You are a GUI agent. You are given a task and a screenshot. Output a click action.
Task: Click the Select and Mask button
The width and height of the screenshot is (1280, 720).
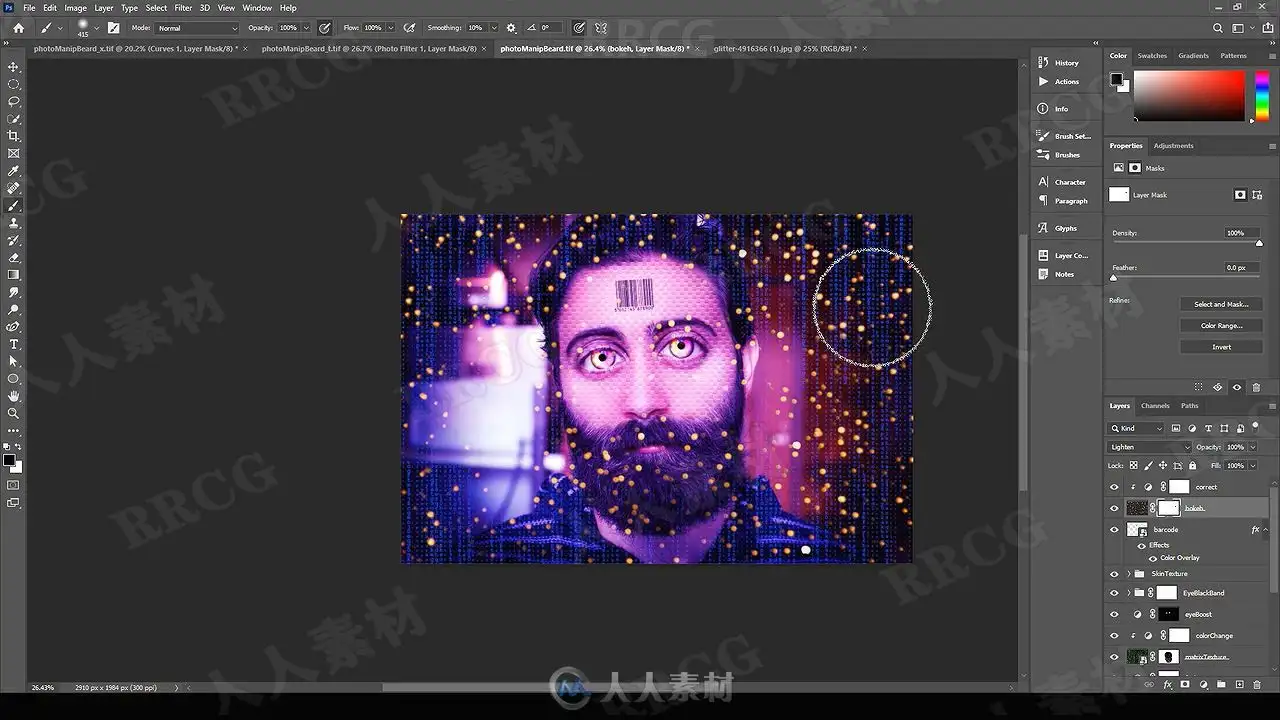click(1221, 304)
